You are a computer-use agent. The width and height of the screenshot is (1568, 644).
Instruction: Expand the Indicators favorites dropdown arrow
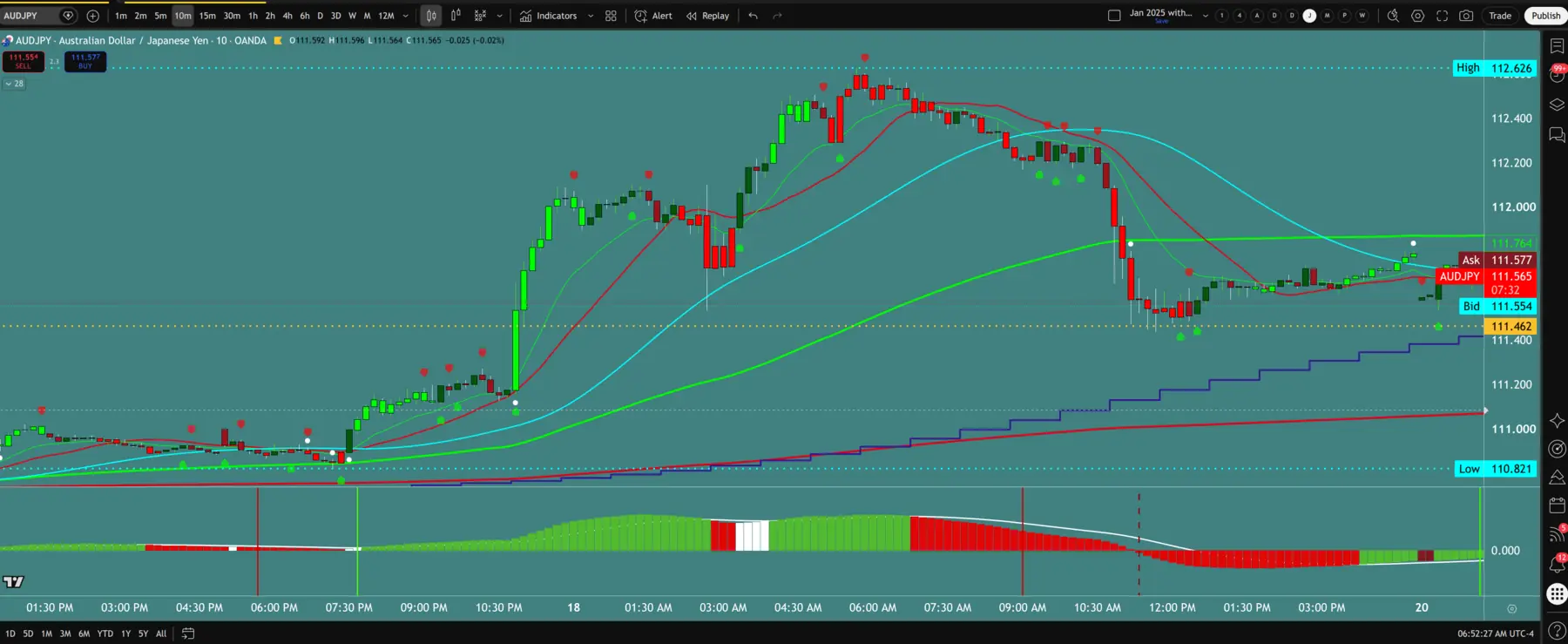click(591, 16)
